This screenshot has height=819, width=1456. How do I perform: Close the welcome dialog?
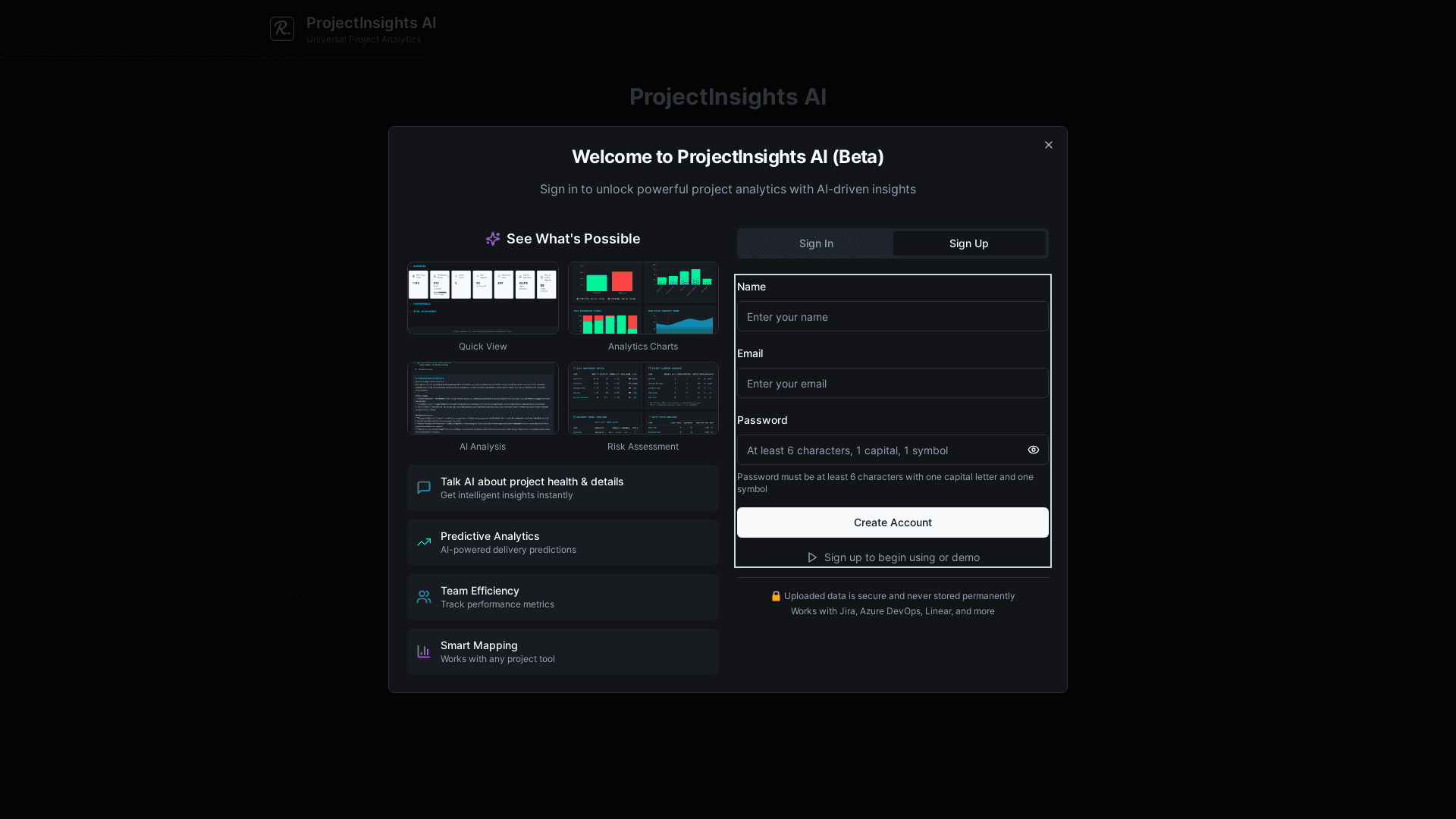coord(1049,145)
